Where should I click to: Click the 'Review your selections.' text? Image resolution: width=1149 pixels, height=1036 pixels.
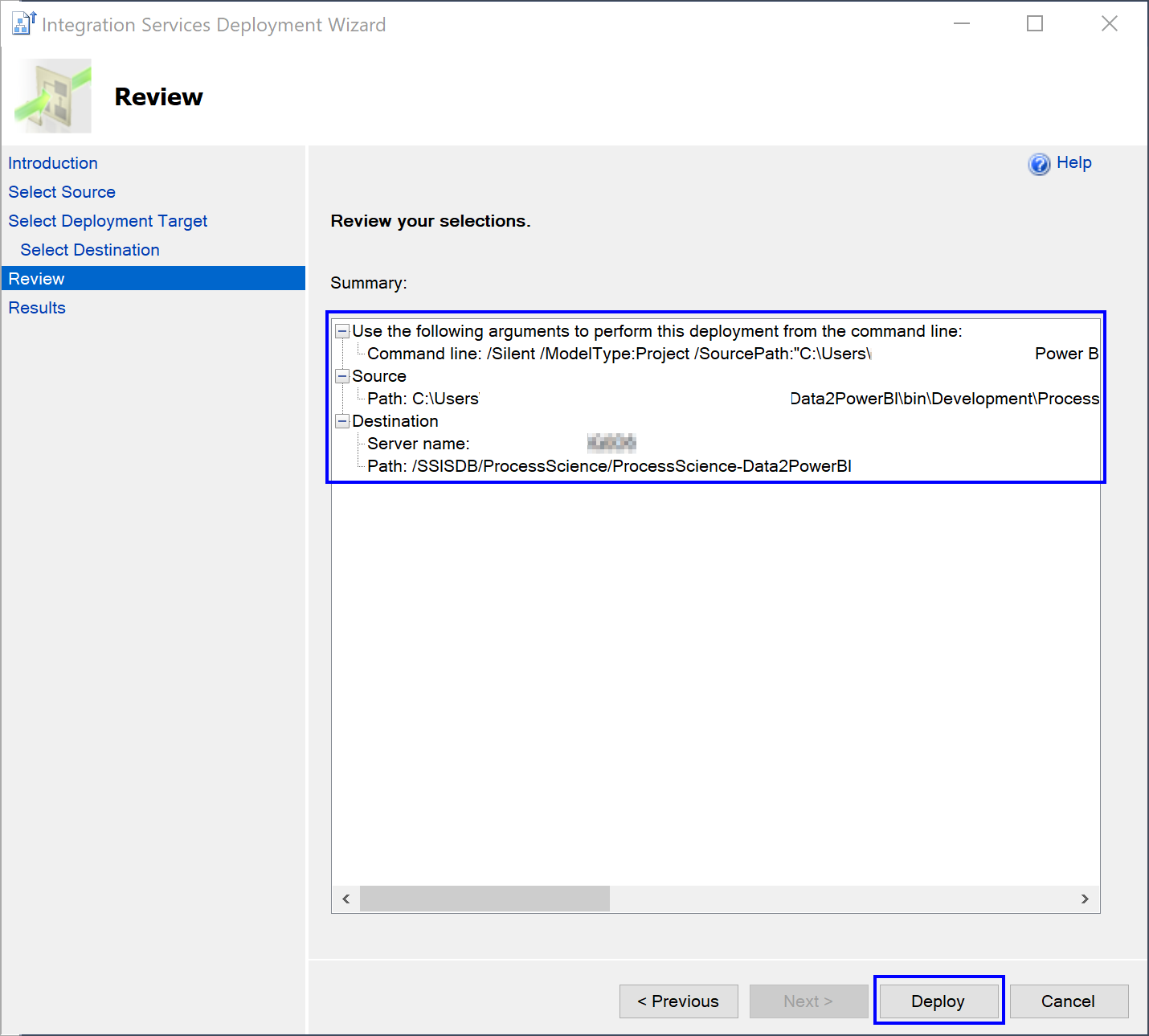(431, 221)
